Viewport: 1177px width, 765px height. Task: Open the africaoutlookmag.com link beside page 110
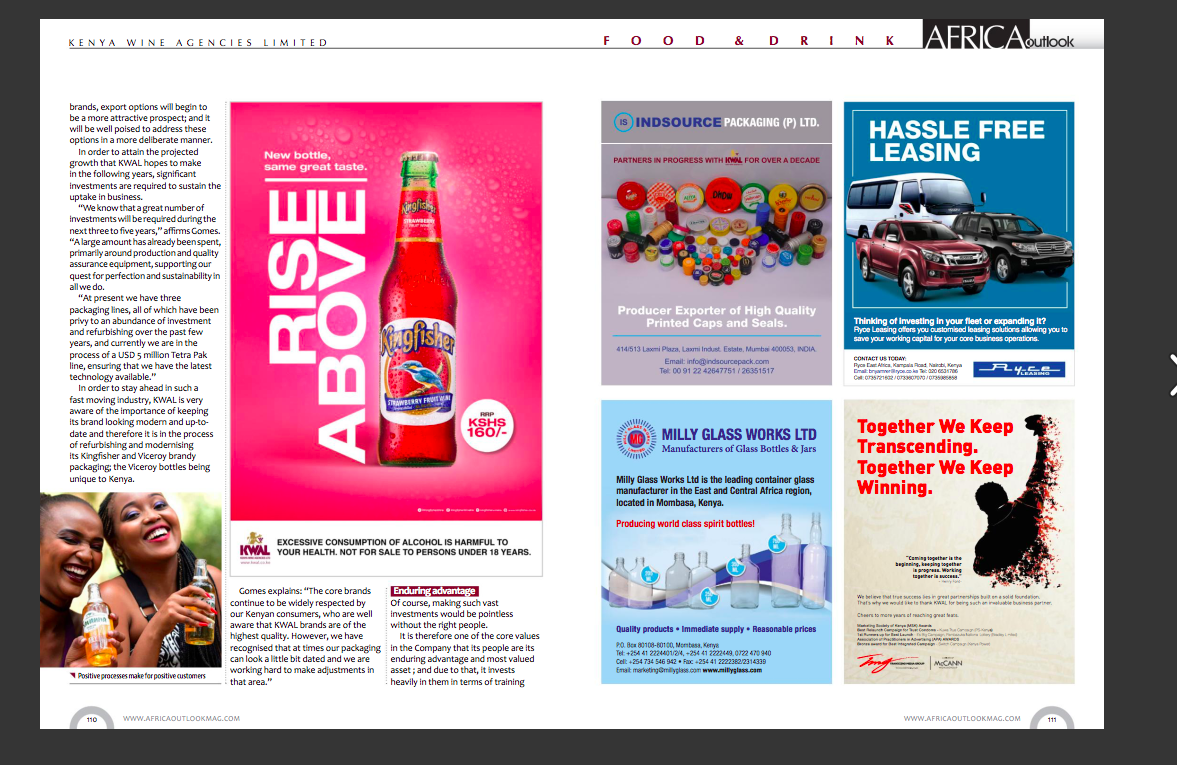(x=182, y=718)
